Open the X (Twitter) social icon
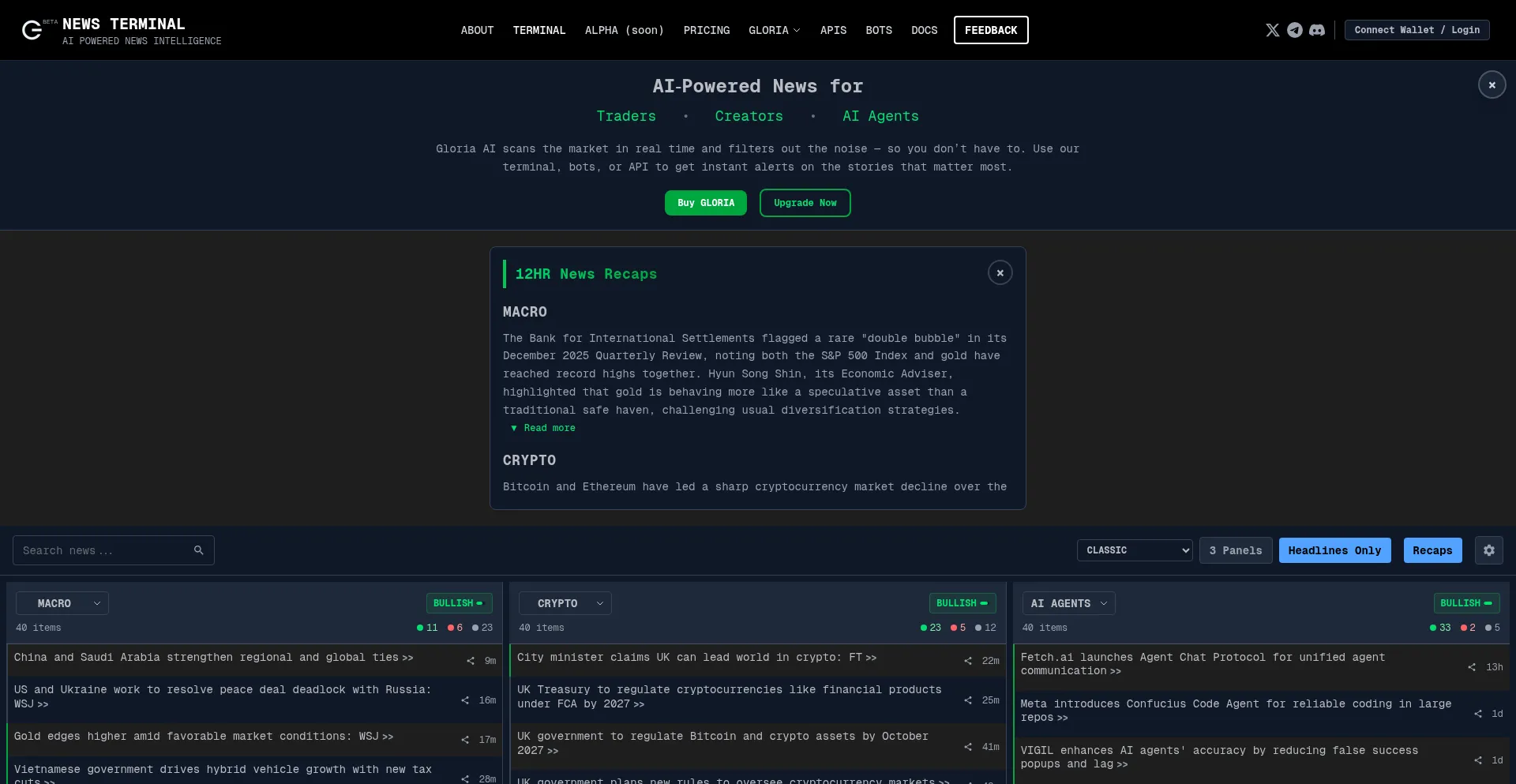The image size is (1516, 784). coord(1272,30)
